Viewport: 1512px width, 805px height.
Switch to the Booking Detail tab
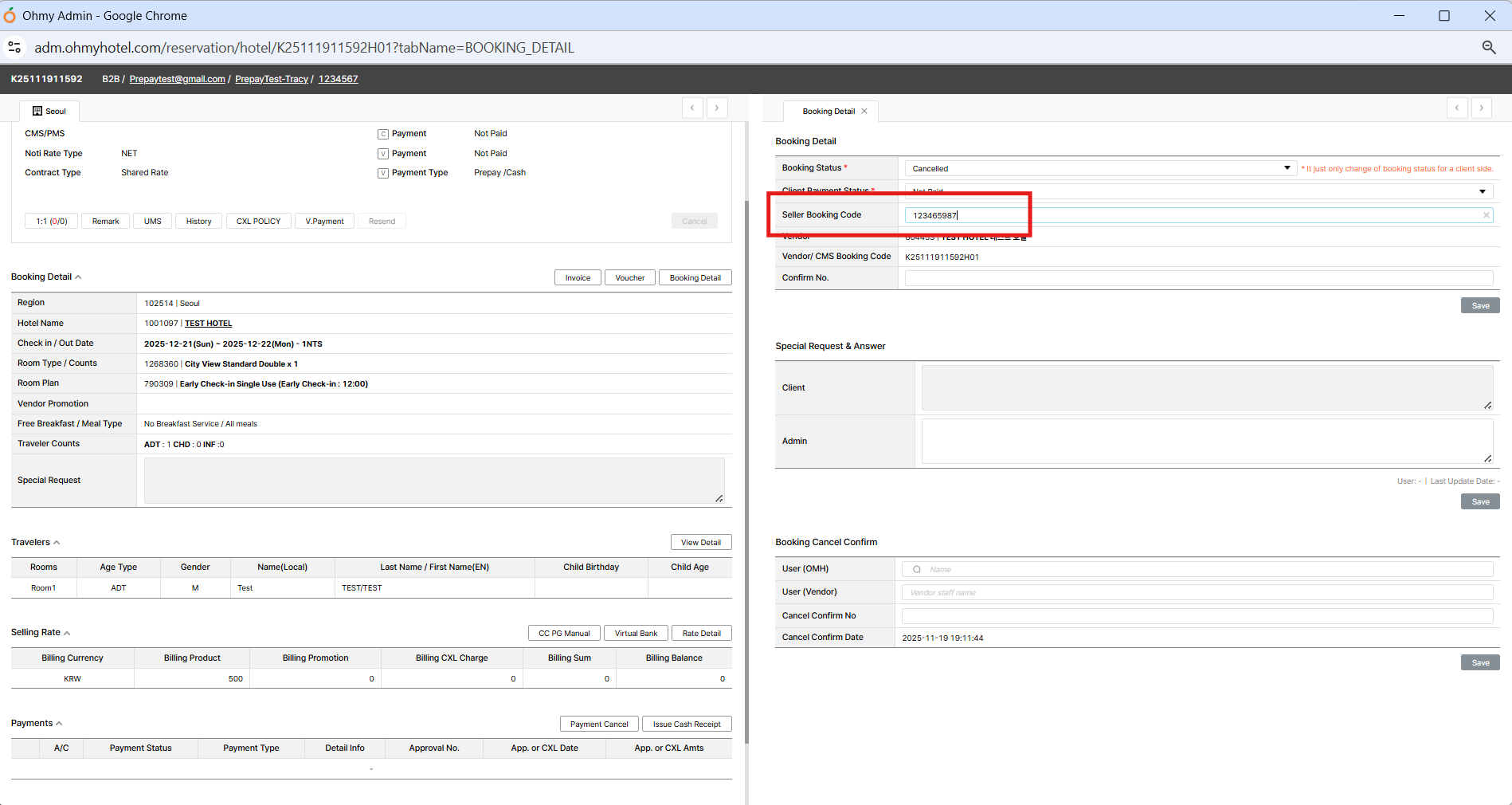[x=828, y=112]
